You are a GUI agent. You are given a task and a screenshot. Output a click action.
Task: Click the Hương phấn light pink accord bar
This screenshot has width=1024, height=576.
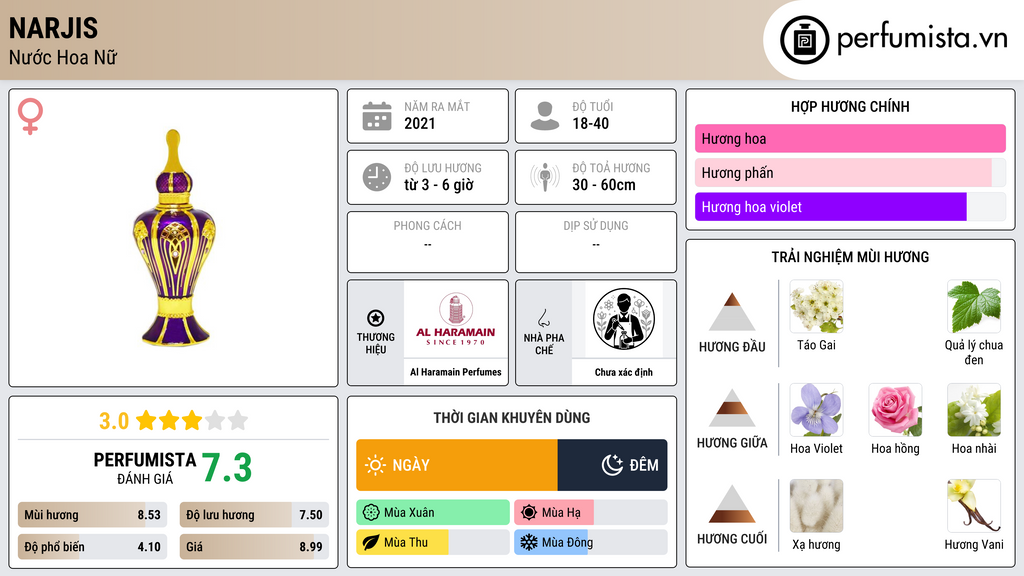[x=850, y=172]
